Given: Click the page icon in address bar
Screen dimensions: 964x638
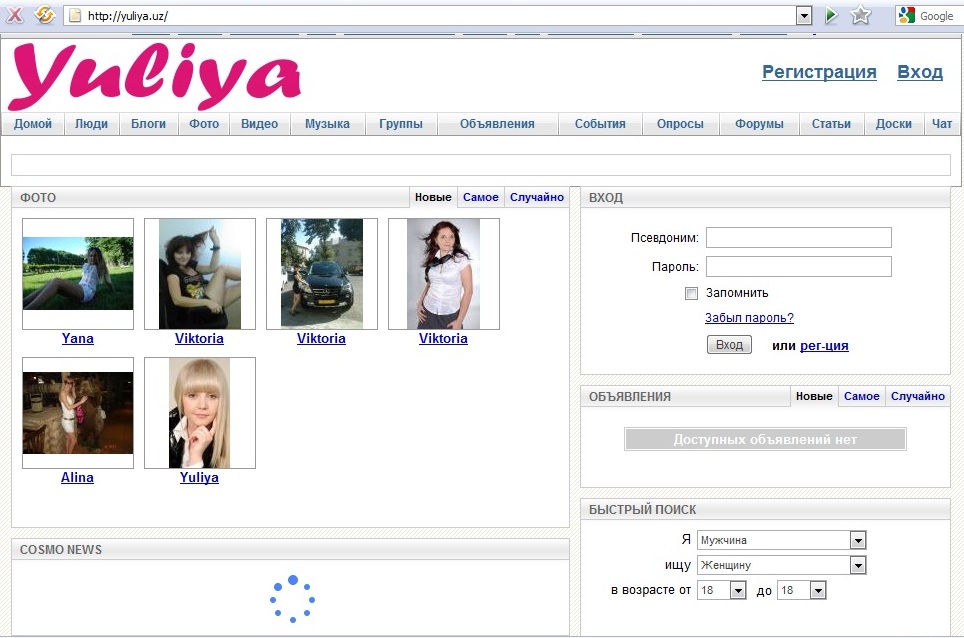Looking at the screenshot, I should click(75, 15).
